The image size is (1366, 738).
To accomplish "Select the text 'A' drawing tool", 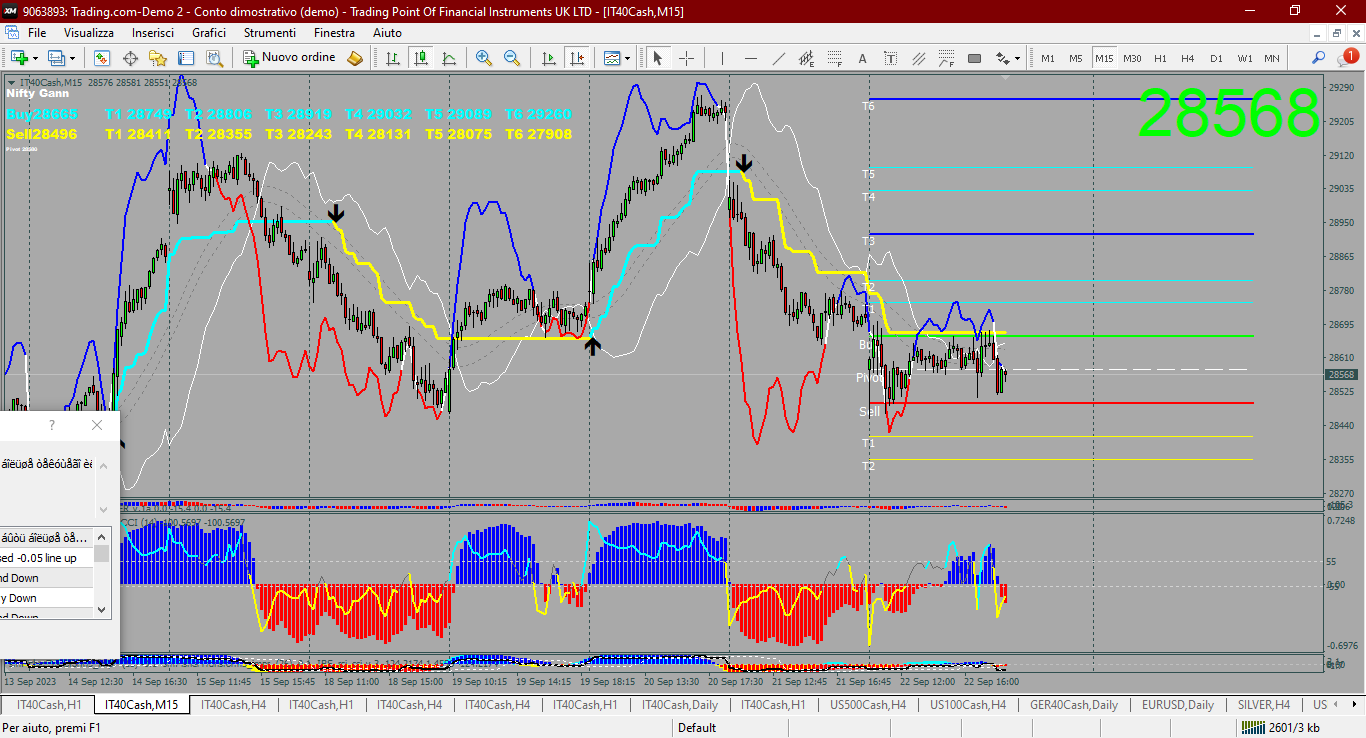I will (x=862, y=58).
